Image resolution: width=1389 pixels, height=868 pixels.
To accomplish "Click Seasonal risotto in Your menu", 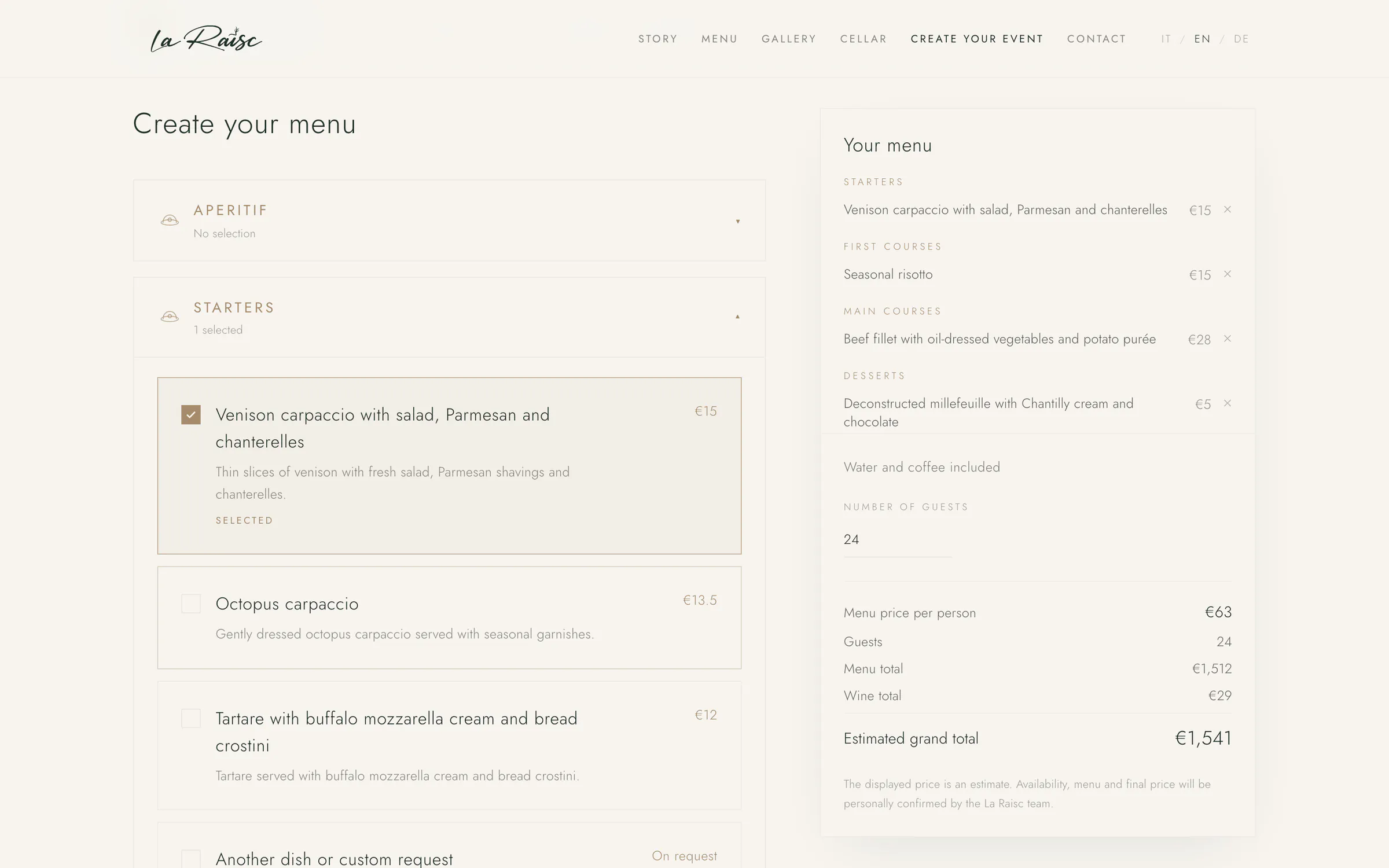I will click(x=888, y=274).
